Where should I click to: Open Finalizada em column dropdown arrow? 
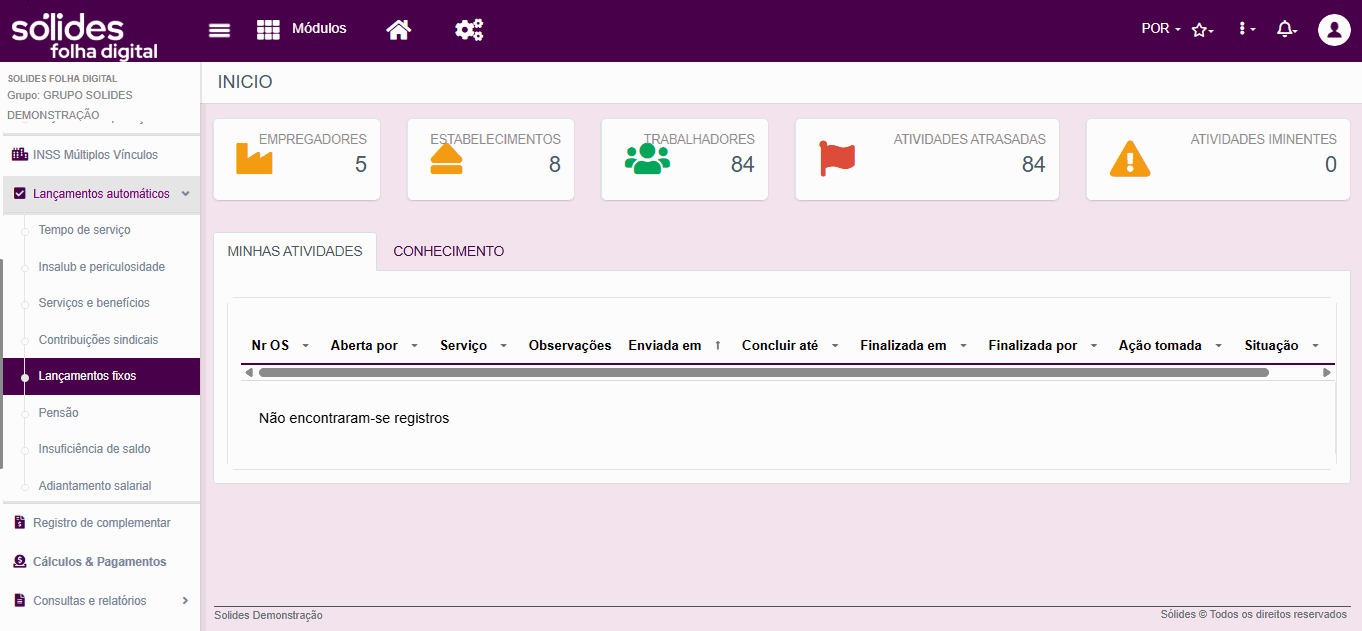[x=963, y=346]
